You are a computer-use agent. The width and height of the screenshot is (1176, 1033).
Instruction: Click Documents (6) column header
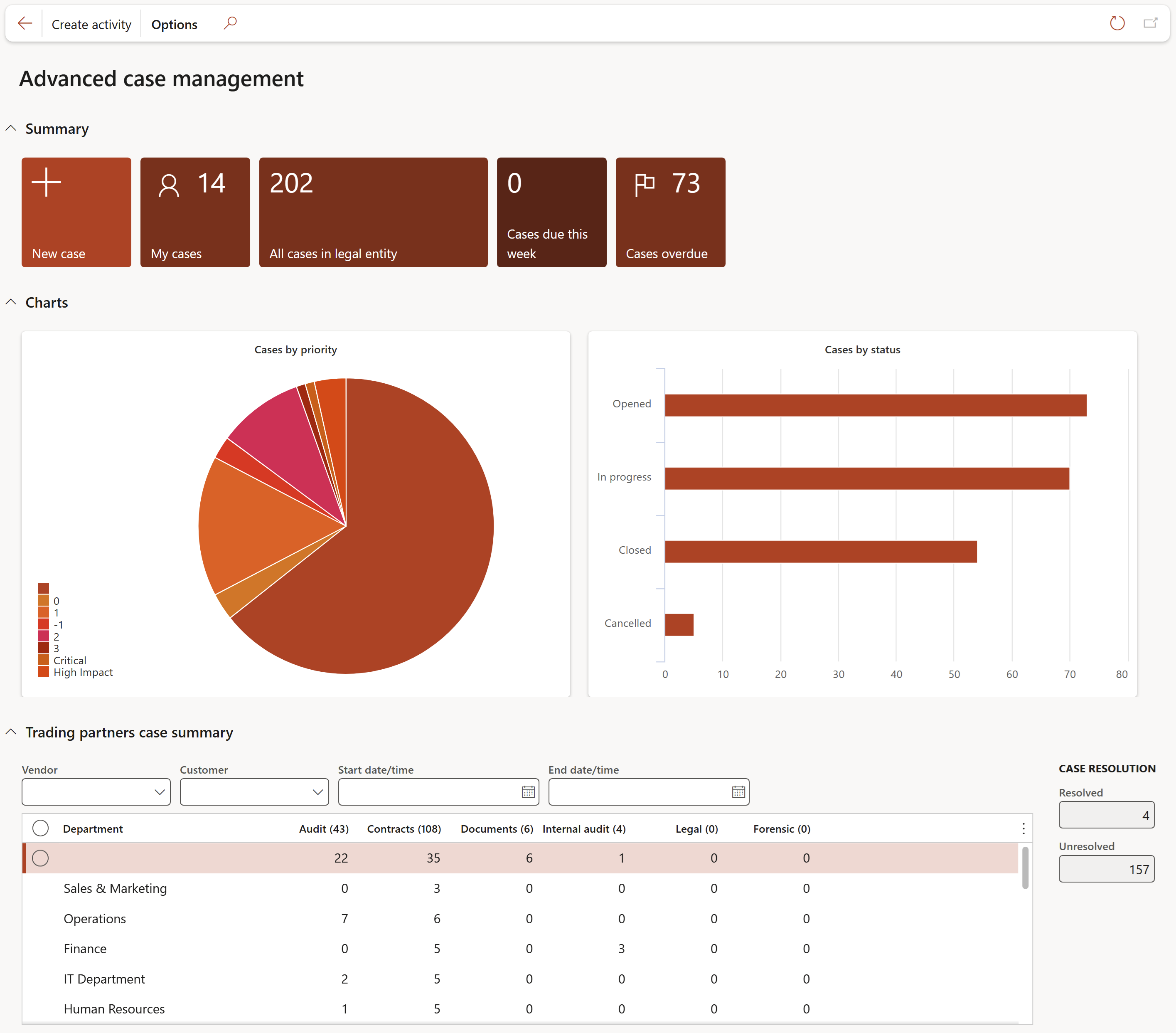pos(497,829)
